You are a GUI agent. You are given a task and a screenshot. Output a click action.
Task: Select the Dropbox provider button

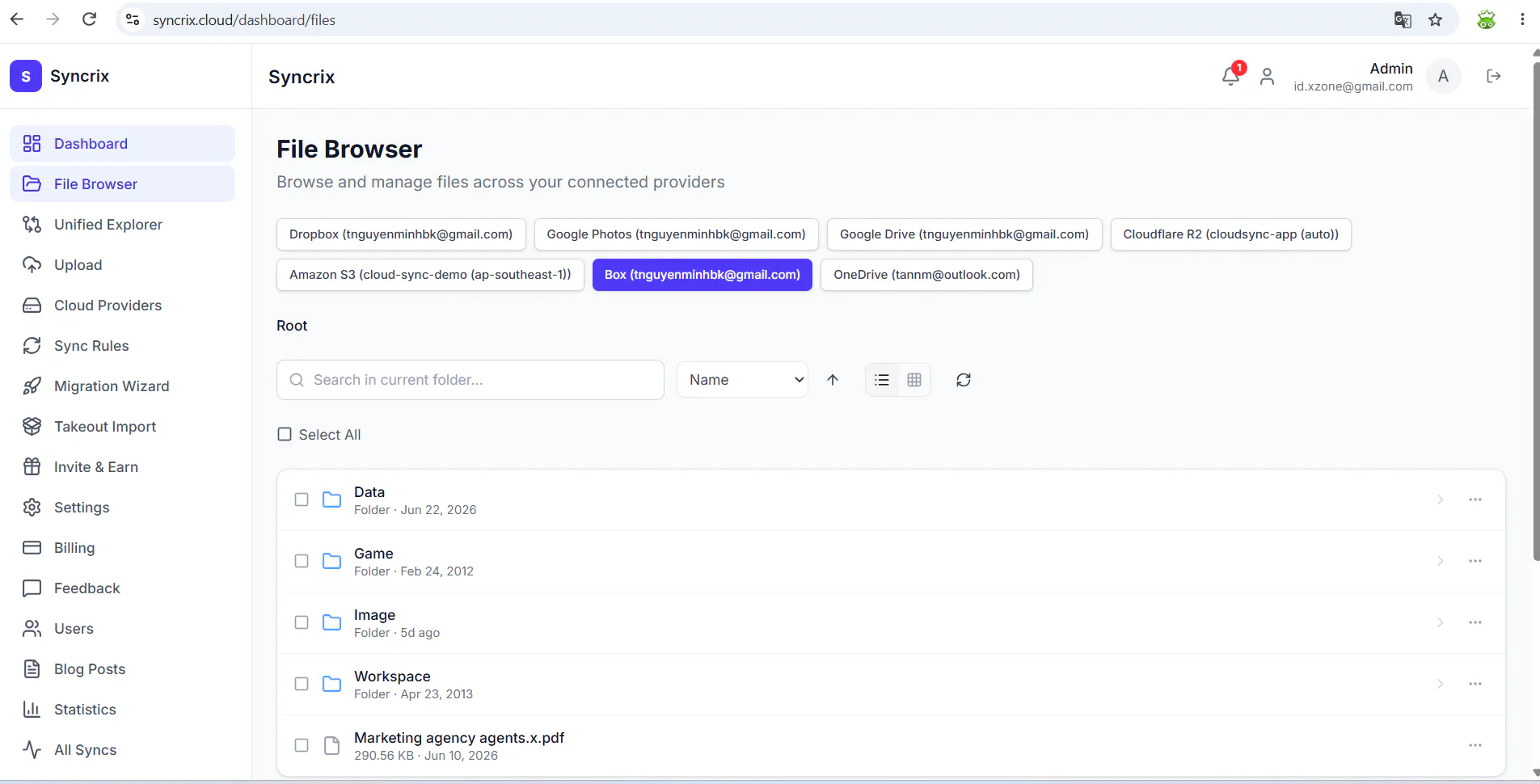pyautogui.click(x=401, y=234)
